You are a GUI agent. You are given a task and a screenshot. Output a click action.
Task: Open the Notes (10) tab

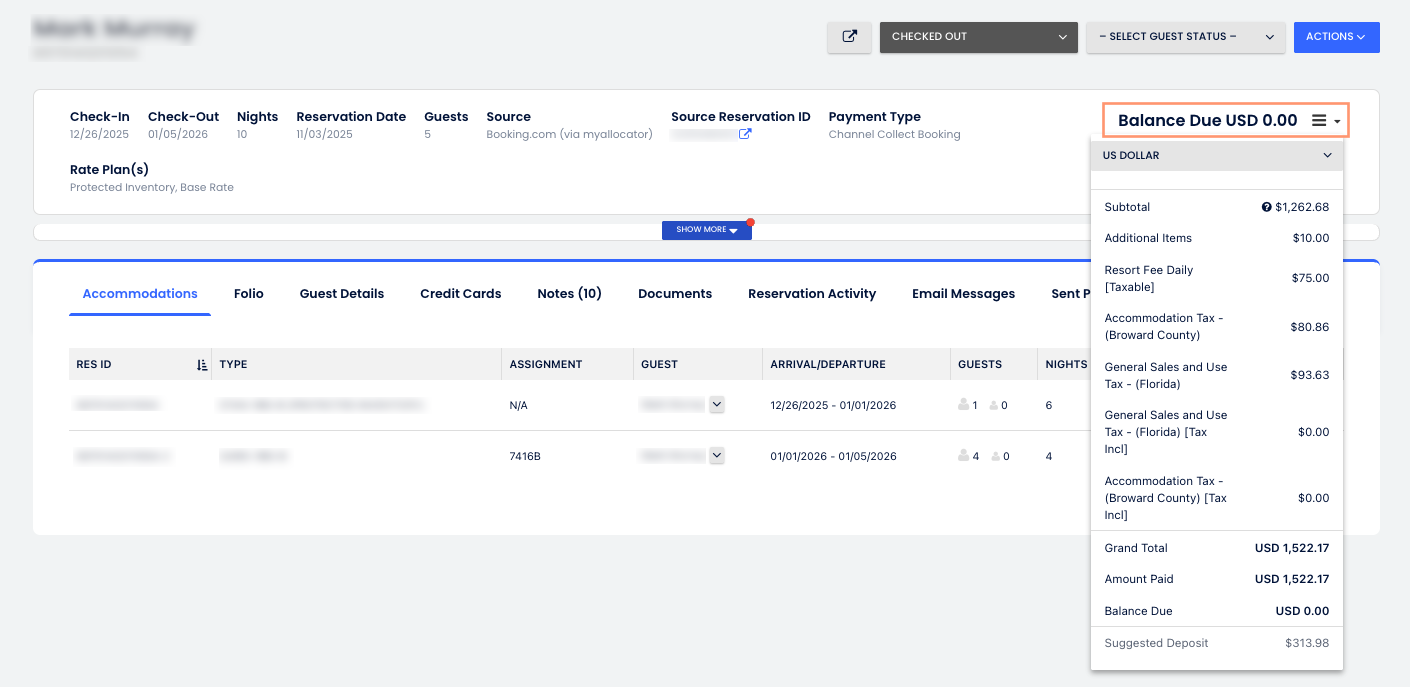tap(570, 294)
